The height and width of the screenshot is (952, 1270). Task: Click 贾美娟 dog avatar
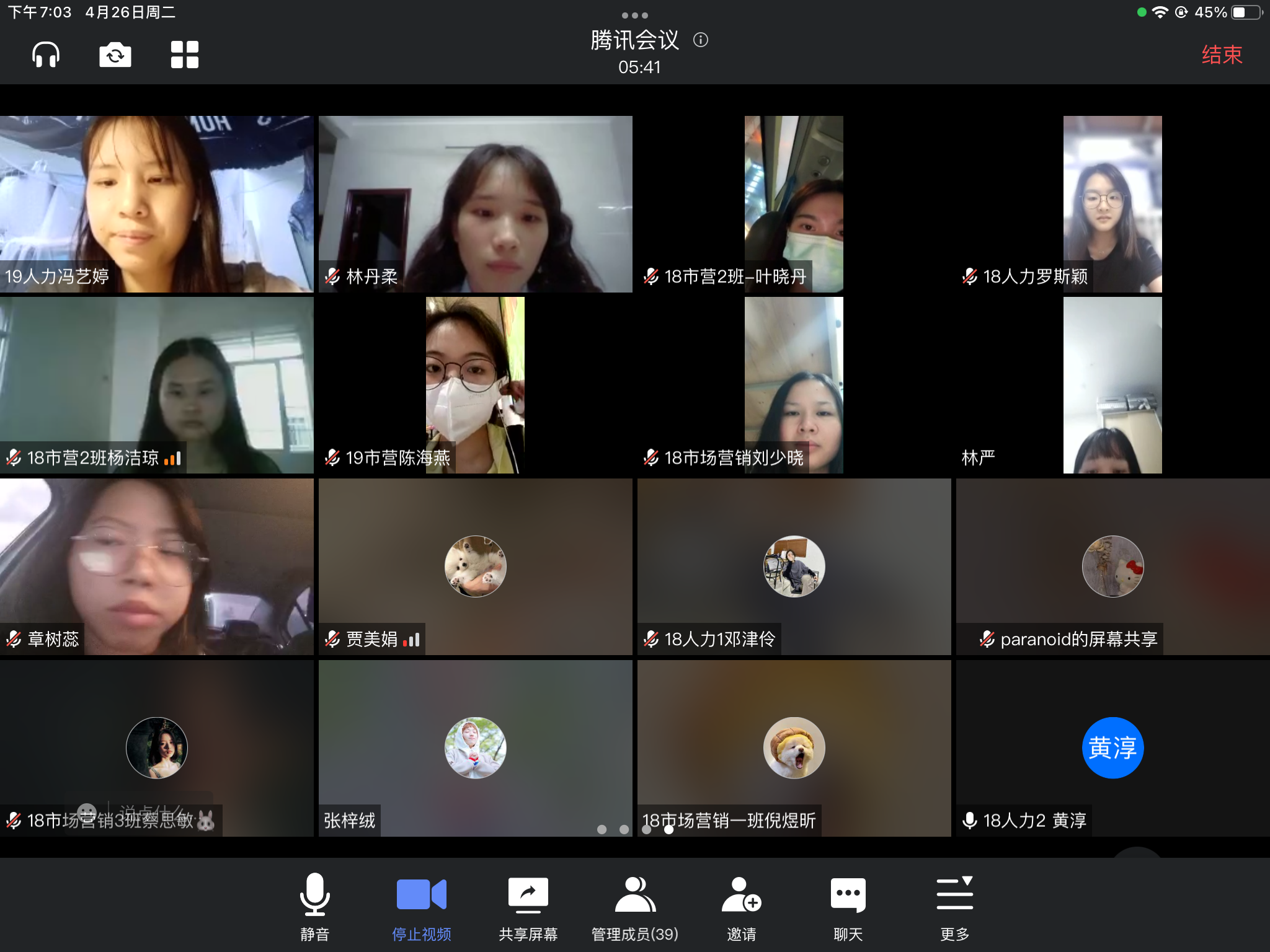click(476, 566)
